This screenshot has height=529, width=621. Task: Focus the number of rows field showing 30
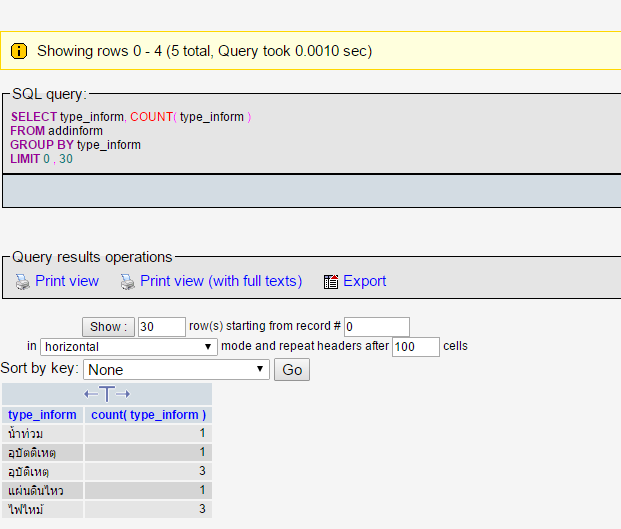click(161, 327)
